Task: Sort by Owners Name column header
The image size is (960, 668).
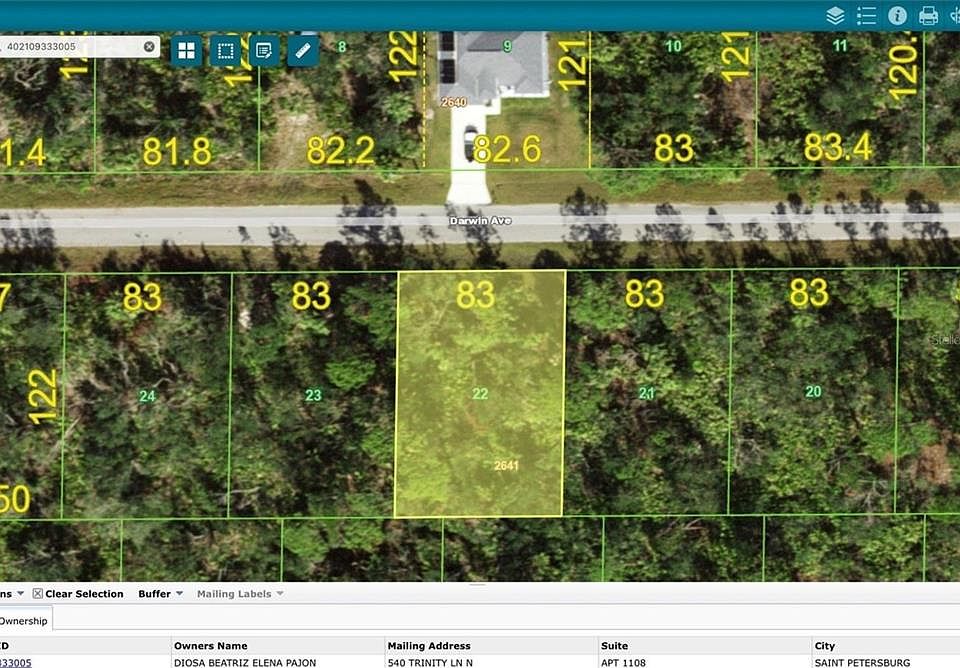Action: [x=211, y=645]
